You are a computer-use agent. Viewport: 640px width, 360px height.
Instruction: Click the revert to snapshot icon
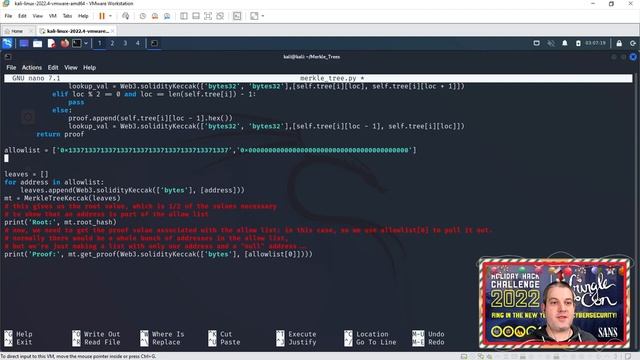click(155, 16)
